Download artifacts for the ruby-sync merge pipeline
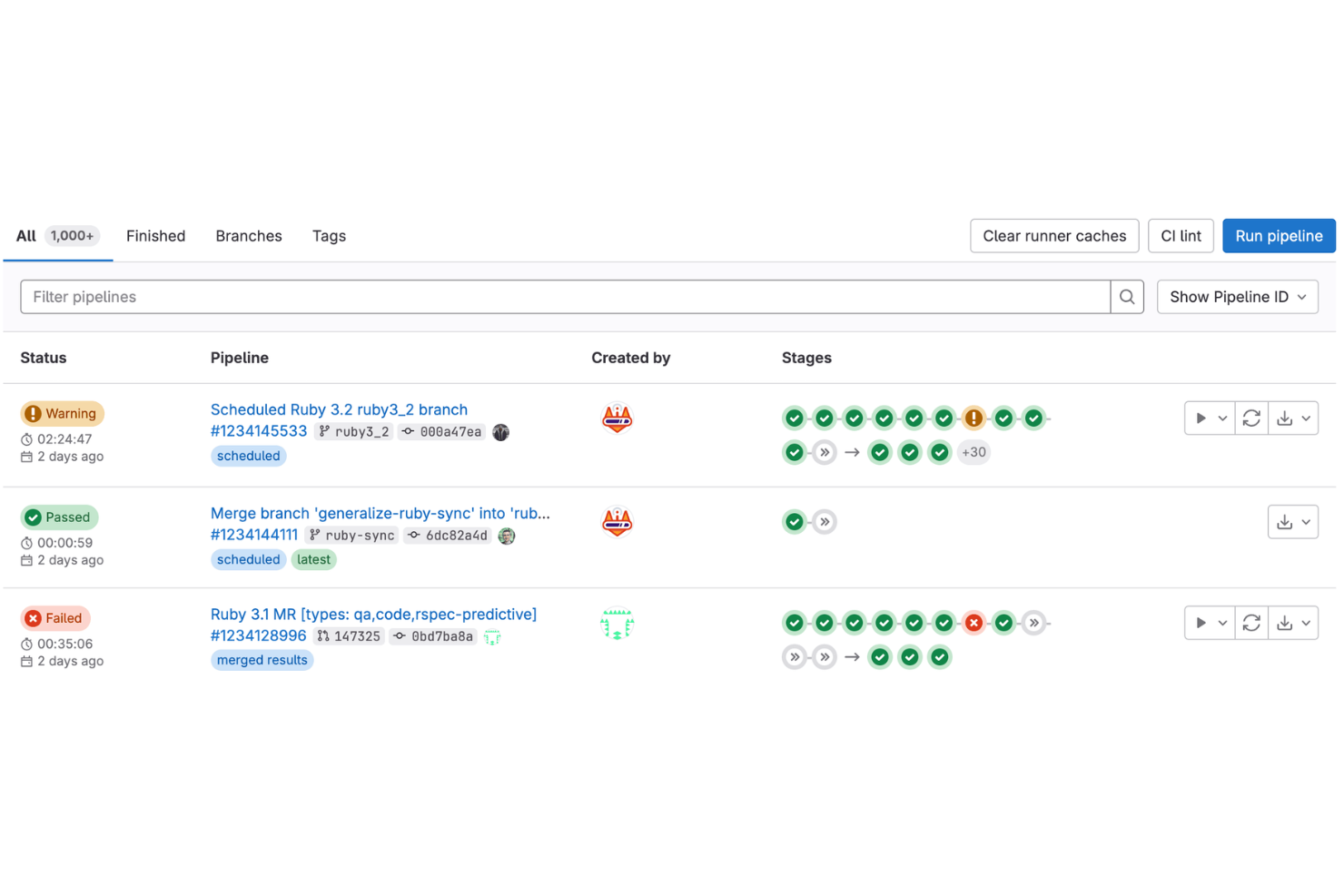Image resolution: width=1344 pixels, height=896 pixels. [1287, 521]
